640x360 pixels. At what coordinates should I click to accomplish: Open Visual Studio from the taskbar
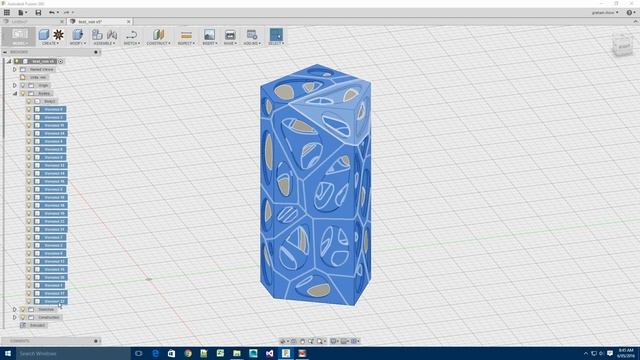(x=269, y=353)
